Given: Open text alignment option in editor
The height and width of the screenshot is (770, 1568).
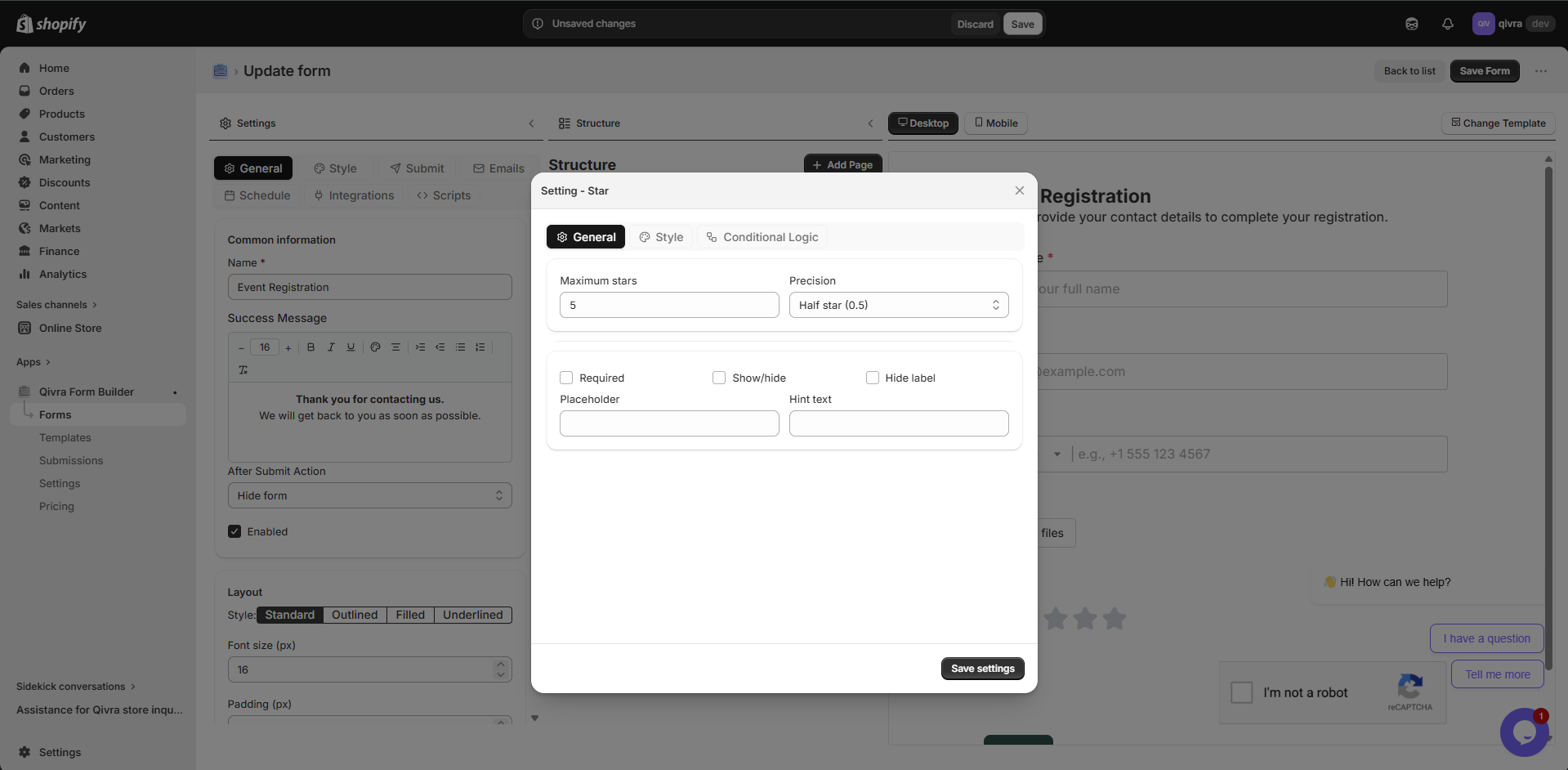Looking at the screenshot, I should point(395,347).
